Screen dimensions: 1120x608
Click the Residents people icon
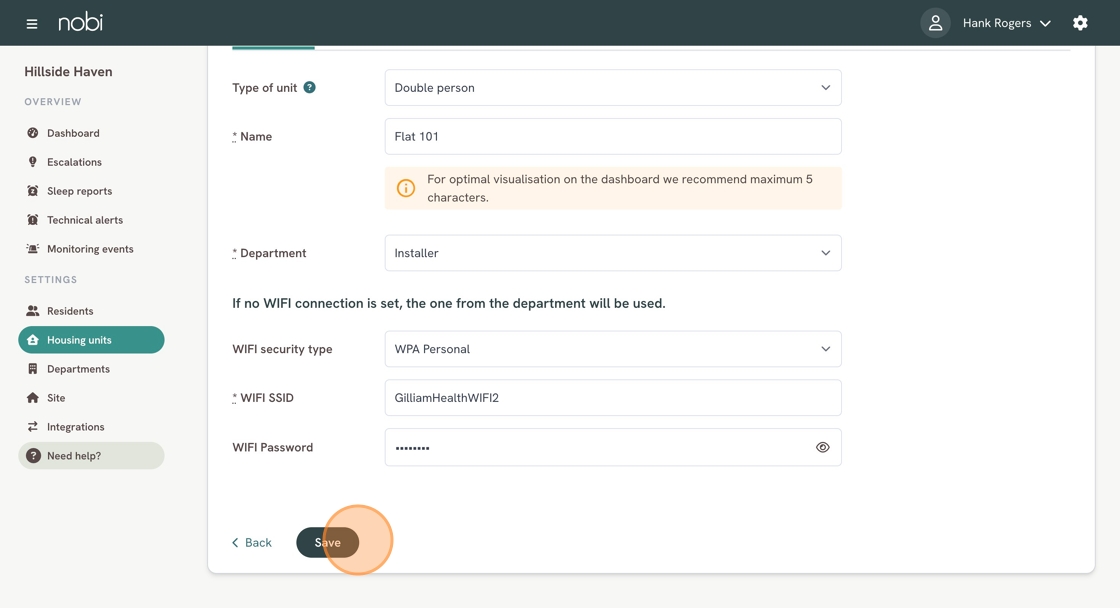[x=33, y=311]
